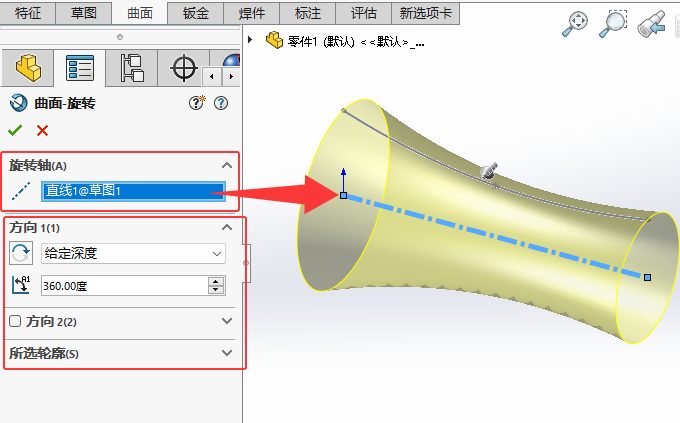This screenshot has width=680, height=423.
Task: Click the left axis endpoint handle
Action: tap(343, 196)
